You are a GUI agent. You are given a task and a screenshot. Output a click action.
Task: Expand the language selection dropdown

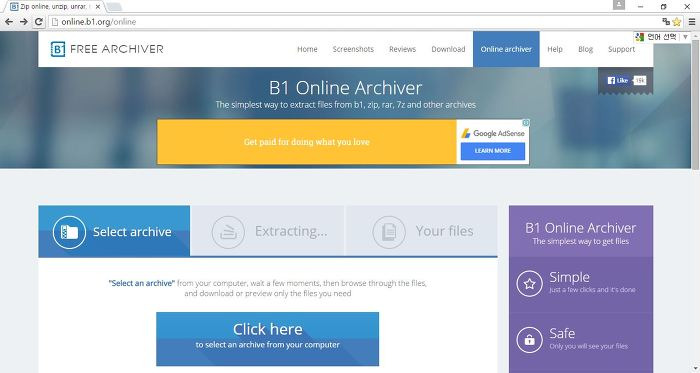pos(685,37)
